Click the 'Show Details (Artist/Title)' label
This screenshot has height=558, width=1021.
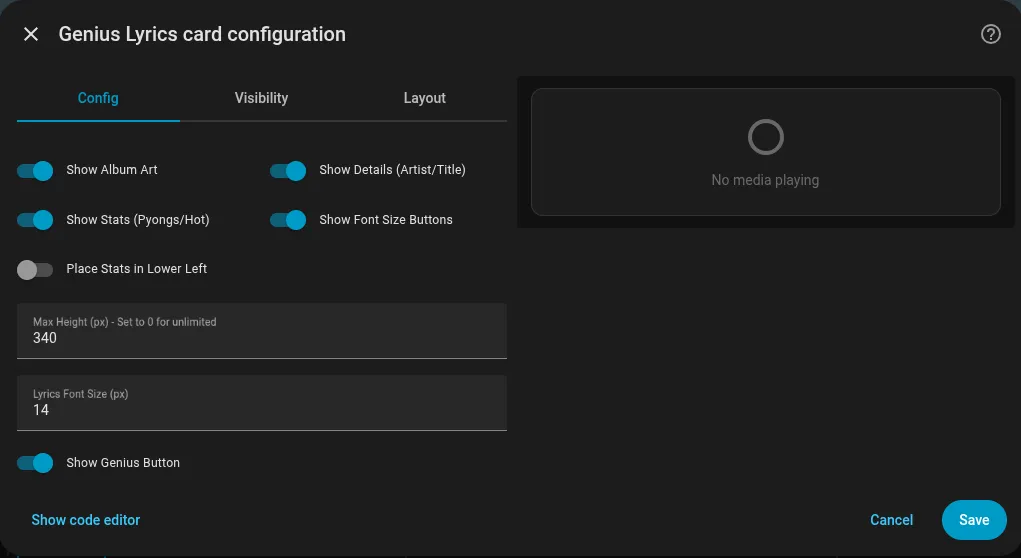(x=393, y=169)
